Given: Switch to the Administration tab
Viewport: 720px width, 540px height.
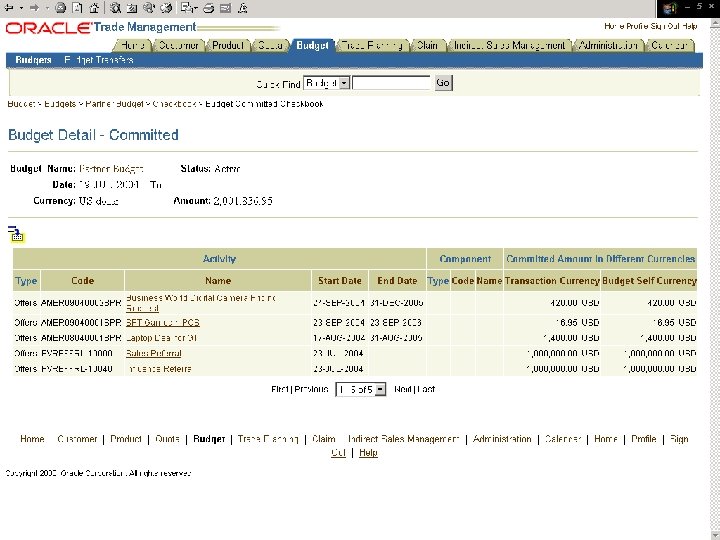Looking at the screenshot, I should point(608,45).
